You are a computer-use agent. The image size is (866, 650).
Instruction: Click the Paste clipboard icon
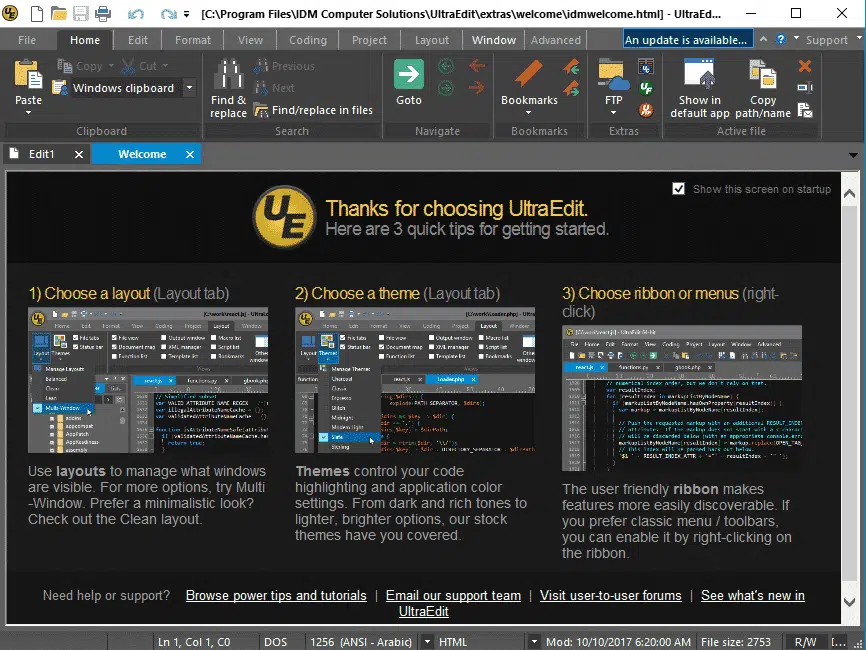point(28,75)
